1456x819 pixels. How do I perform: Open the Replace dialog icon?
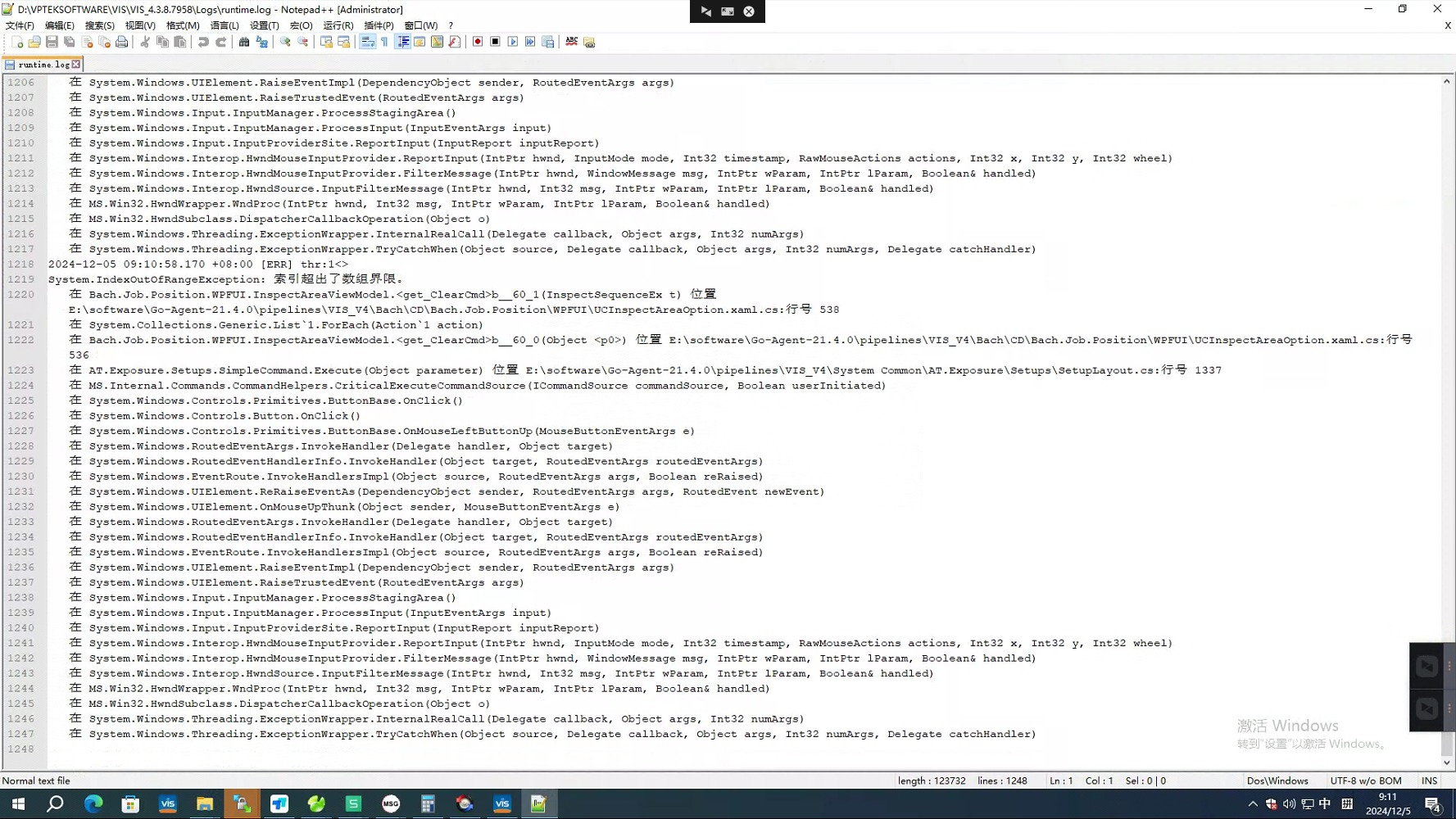pos(261,42)
